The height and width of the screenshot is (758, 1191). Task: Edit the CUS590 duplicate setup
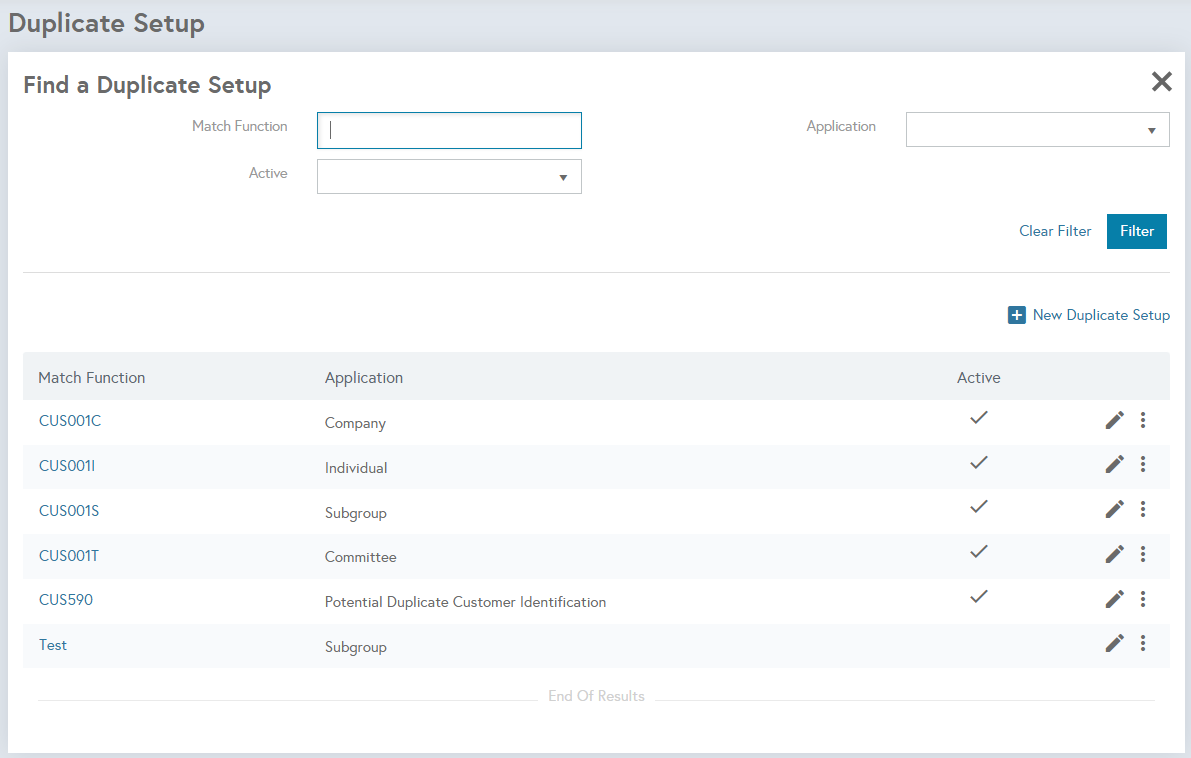click(1114, 599)
